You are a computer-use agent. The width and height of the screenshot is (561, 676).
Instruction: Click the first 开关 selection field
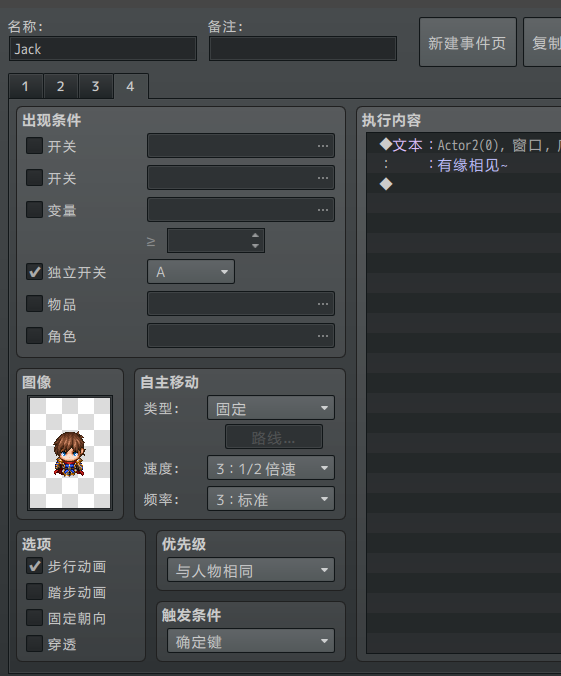click(241, 146)
